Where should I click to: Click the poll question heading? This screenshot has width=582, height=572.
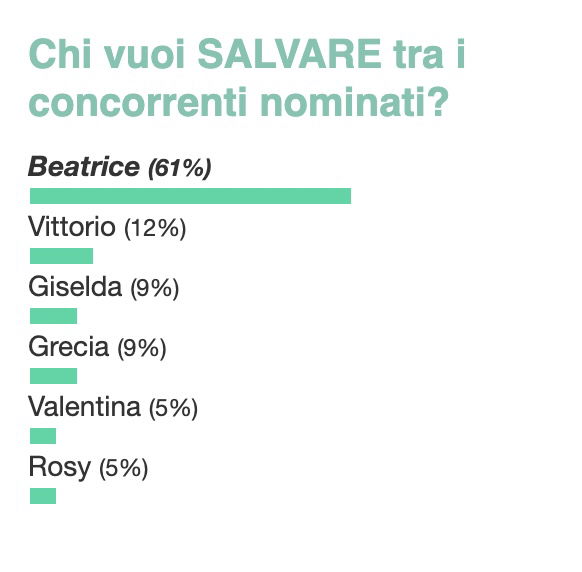coord(247,78)
